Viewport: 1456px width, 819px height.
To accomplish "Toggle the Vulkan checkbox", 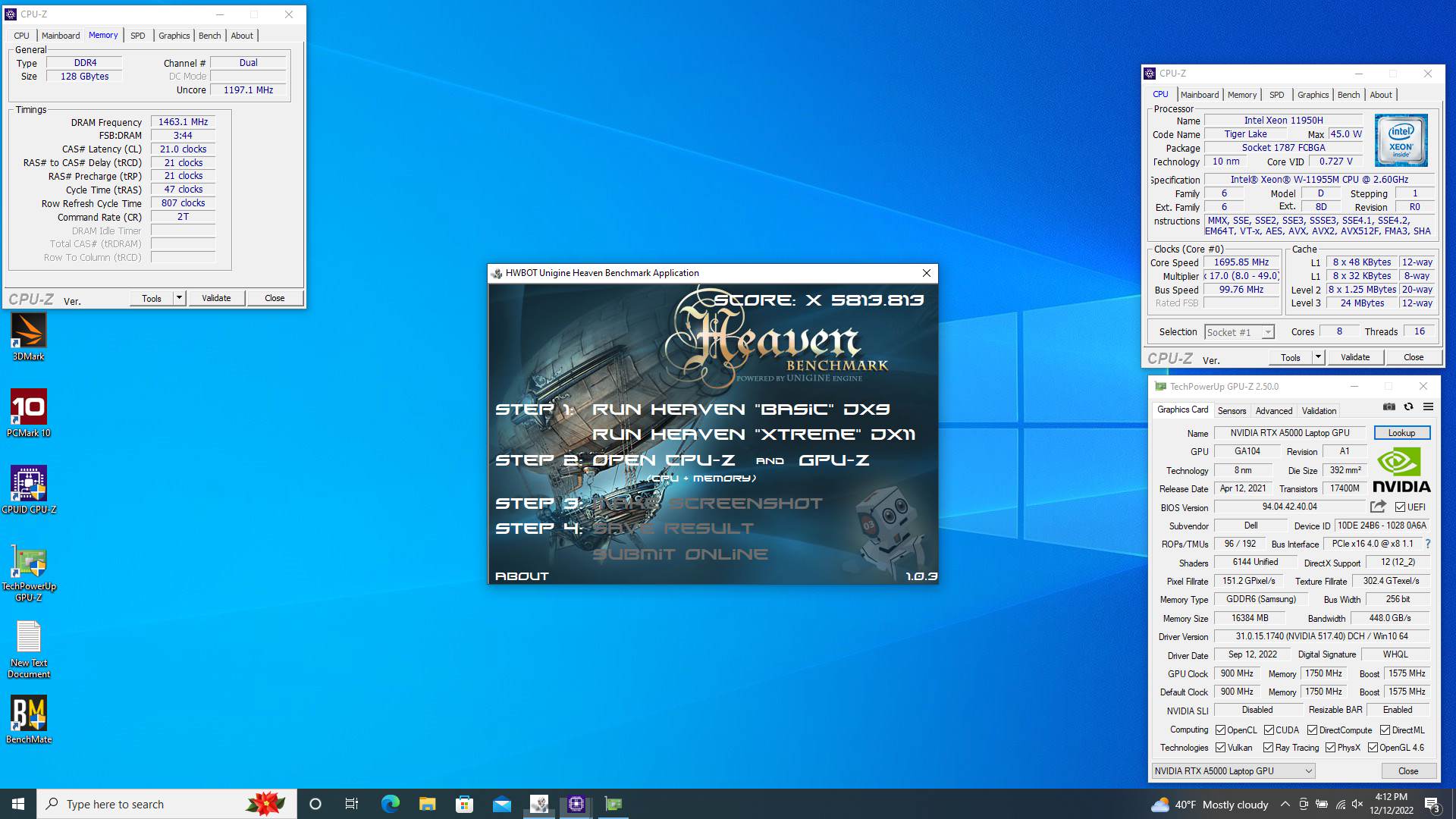I will click(1220, 747).
